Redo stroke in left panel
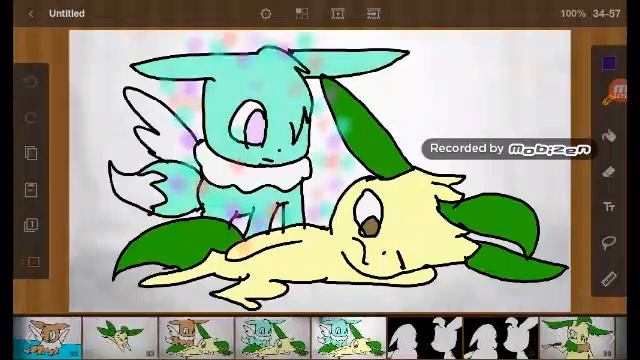Screen dimensions: 640x360 point(31,118)
